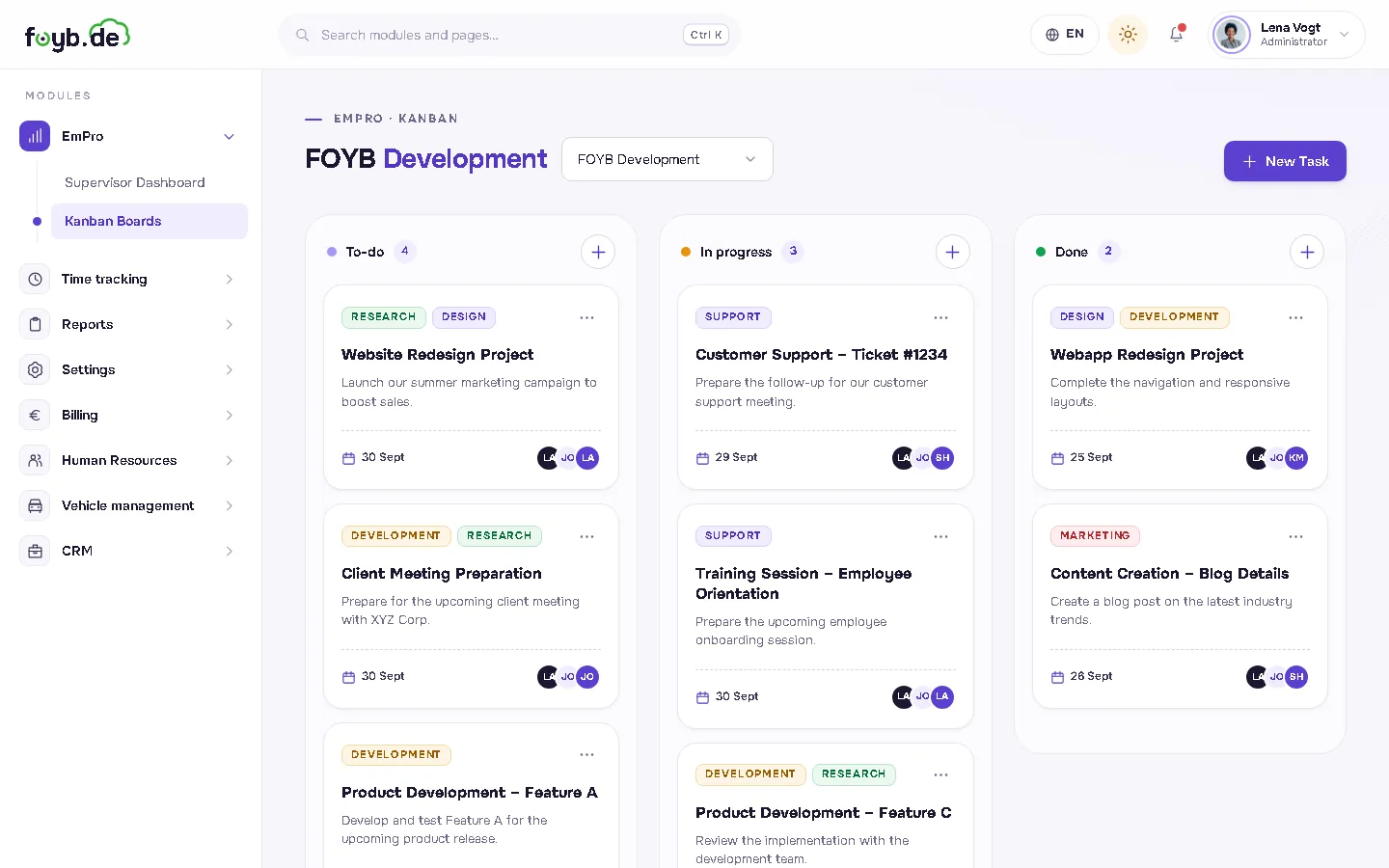Collapse the EmPro module
The width and height of the screenshot is (1389, 868).
coord(229,136)
